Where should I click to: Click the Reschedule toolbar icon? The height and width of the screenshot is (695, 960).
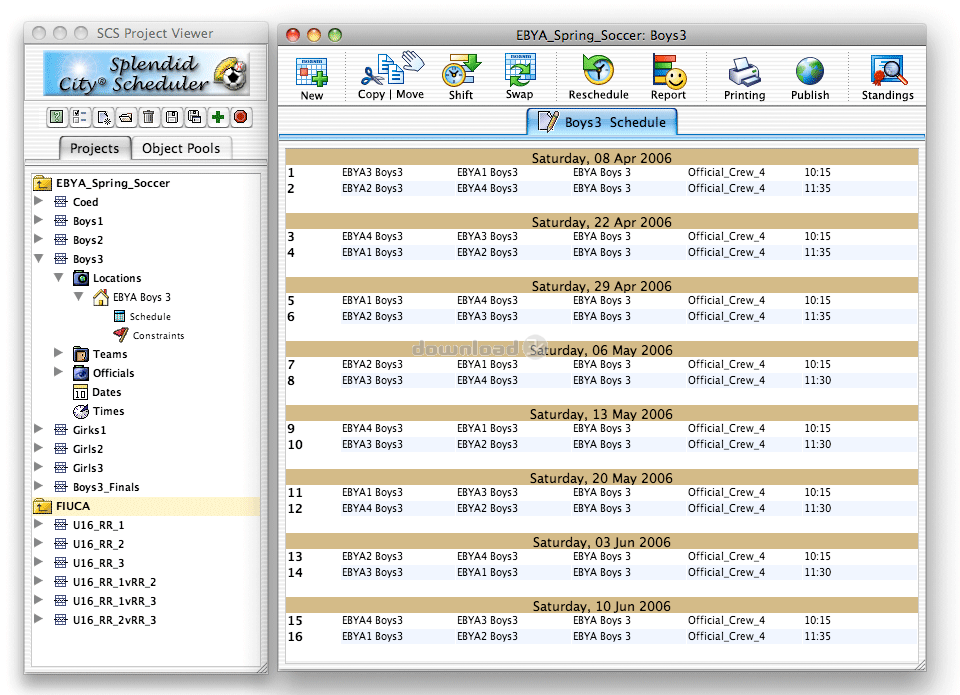pyautogui.click(x=598, y=77)
